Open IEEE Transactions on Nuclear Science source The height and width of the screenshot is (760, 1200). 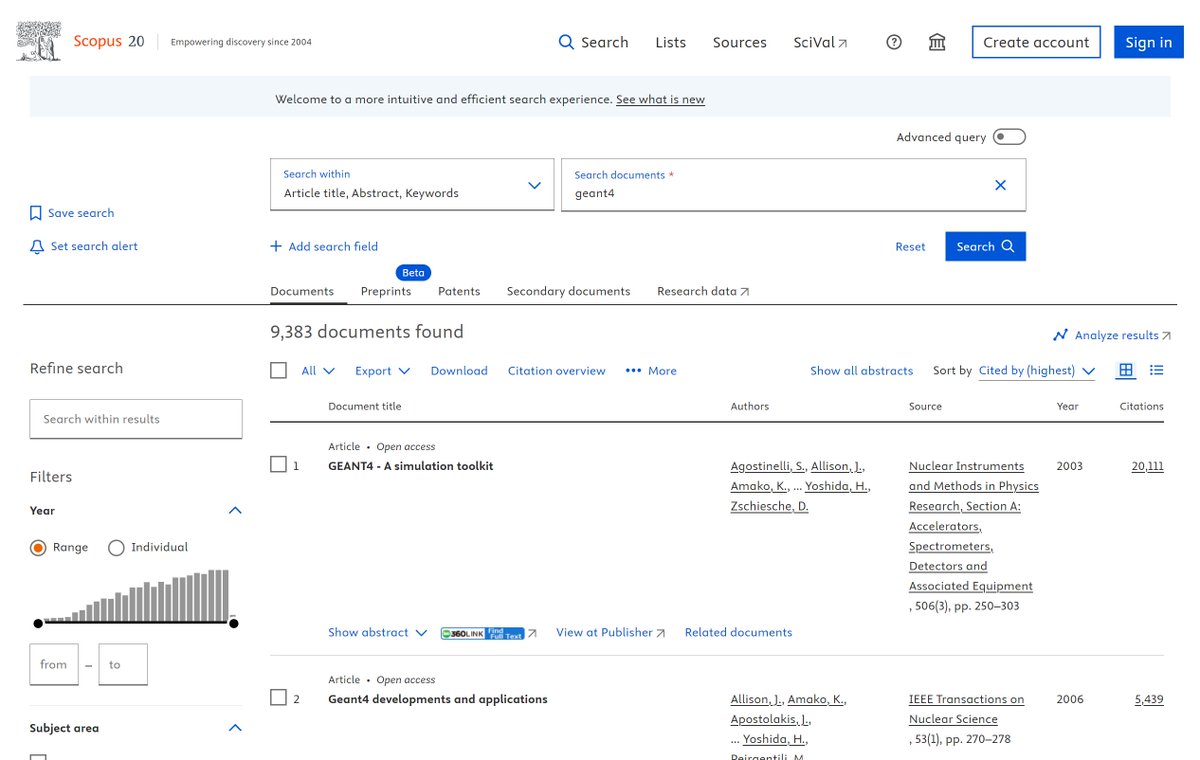(x=966, y=709)
